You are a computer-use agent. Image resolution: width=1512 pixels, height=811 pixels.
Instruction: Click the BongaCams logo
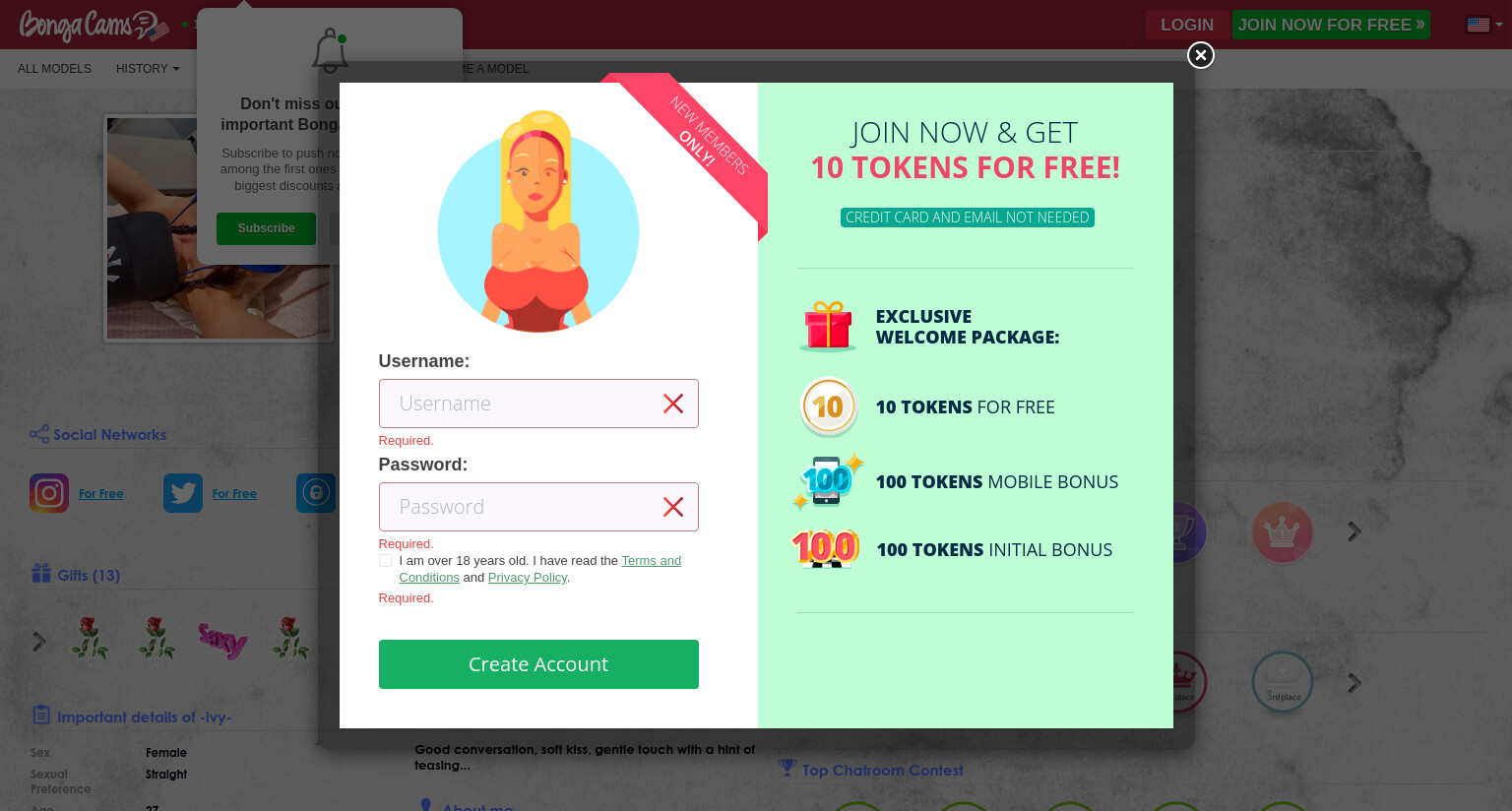(94, 25)
